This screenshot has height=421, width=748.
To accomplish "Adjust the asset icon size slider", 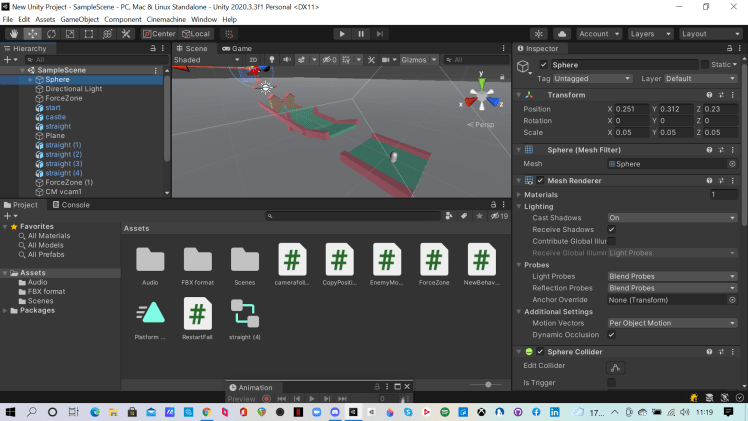I will [x=487, y=384].
